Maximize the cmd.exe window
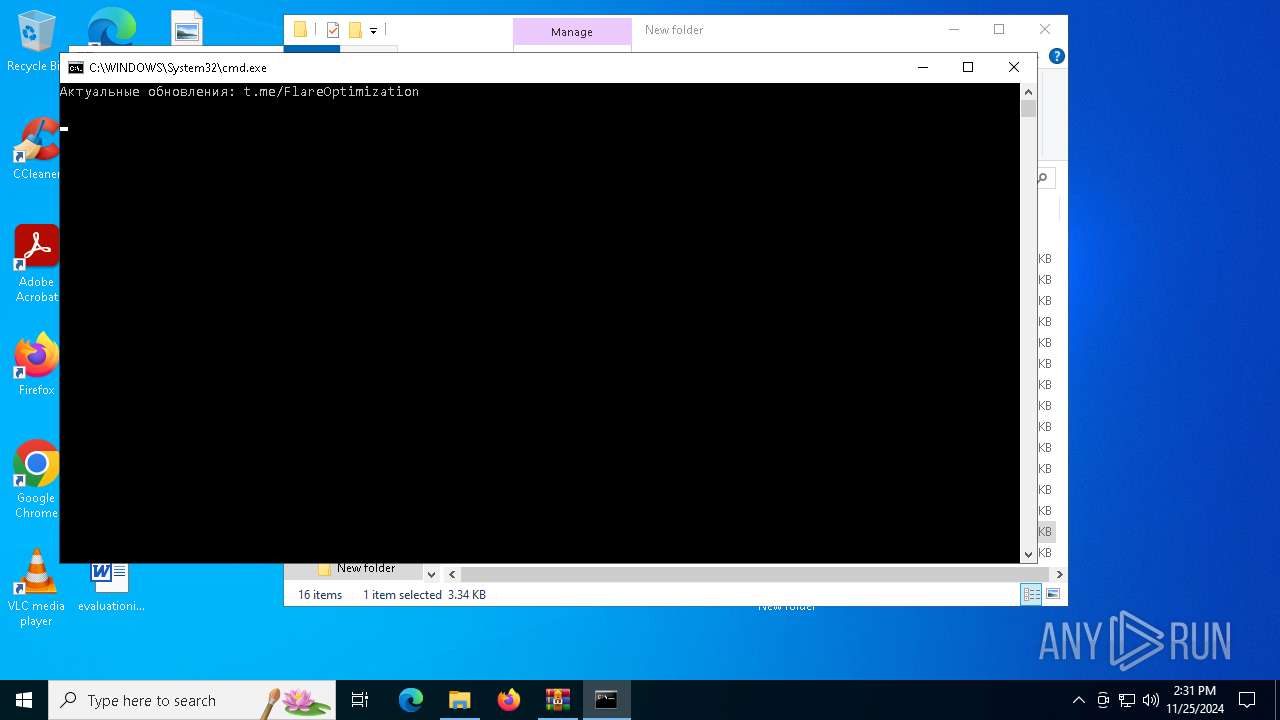This screenshot has height=720, width=1280. (968, 67)
